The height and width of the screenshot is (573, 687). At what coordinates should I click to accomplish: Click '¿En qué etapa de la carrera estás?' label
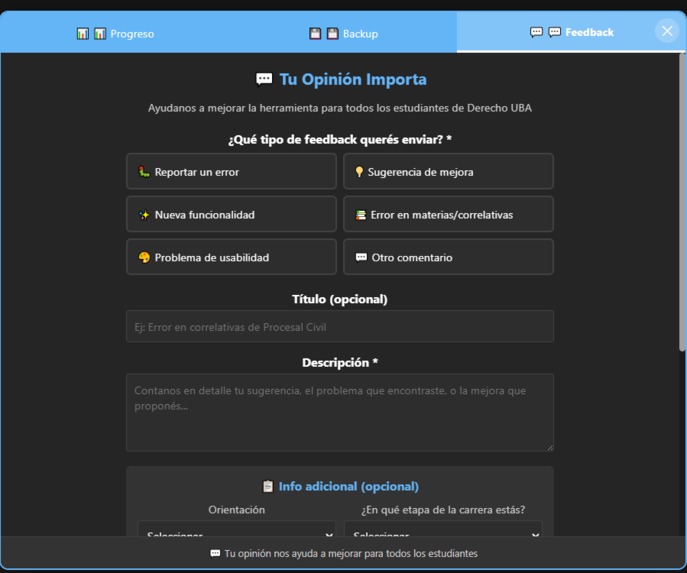(x=443, y=509)
